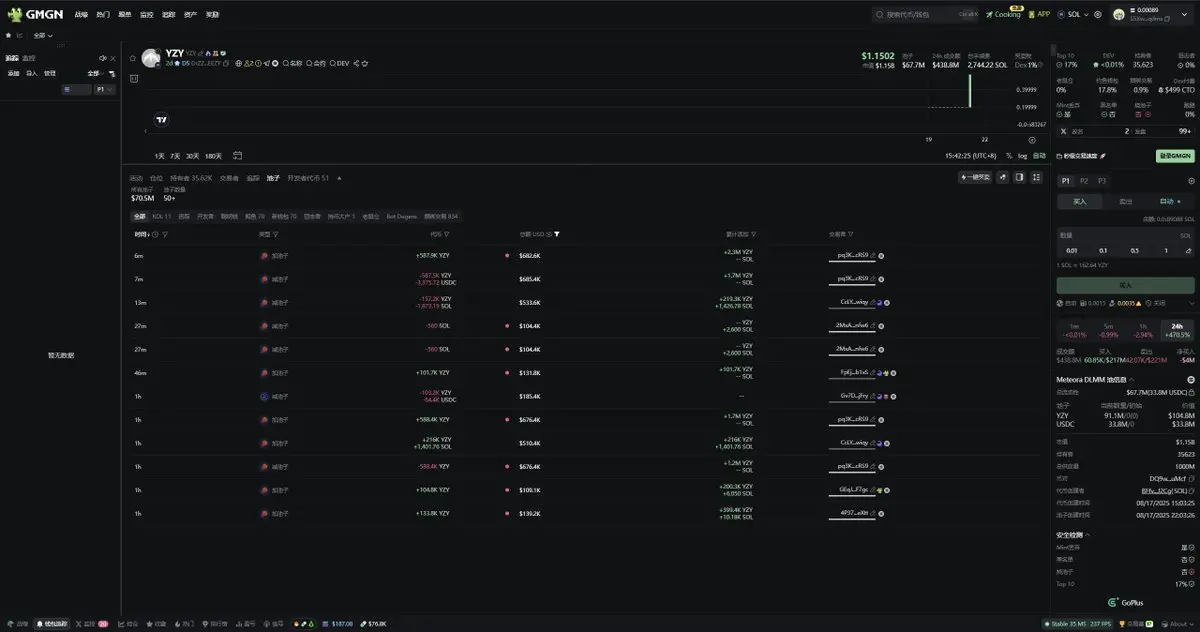Search by contract via 合约 icon
This screenshot has height=632, width=1200.
pyautogui.click(x=317, y=63)
